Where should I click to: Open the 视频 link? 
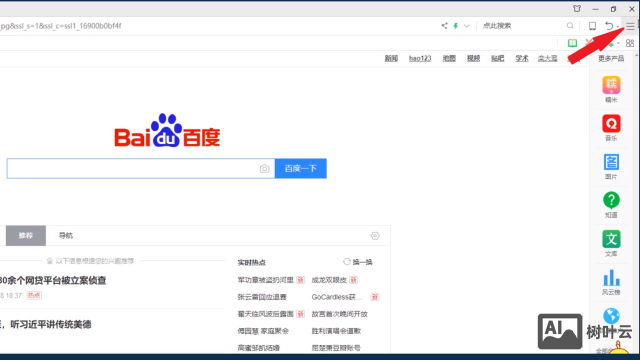473,58
